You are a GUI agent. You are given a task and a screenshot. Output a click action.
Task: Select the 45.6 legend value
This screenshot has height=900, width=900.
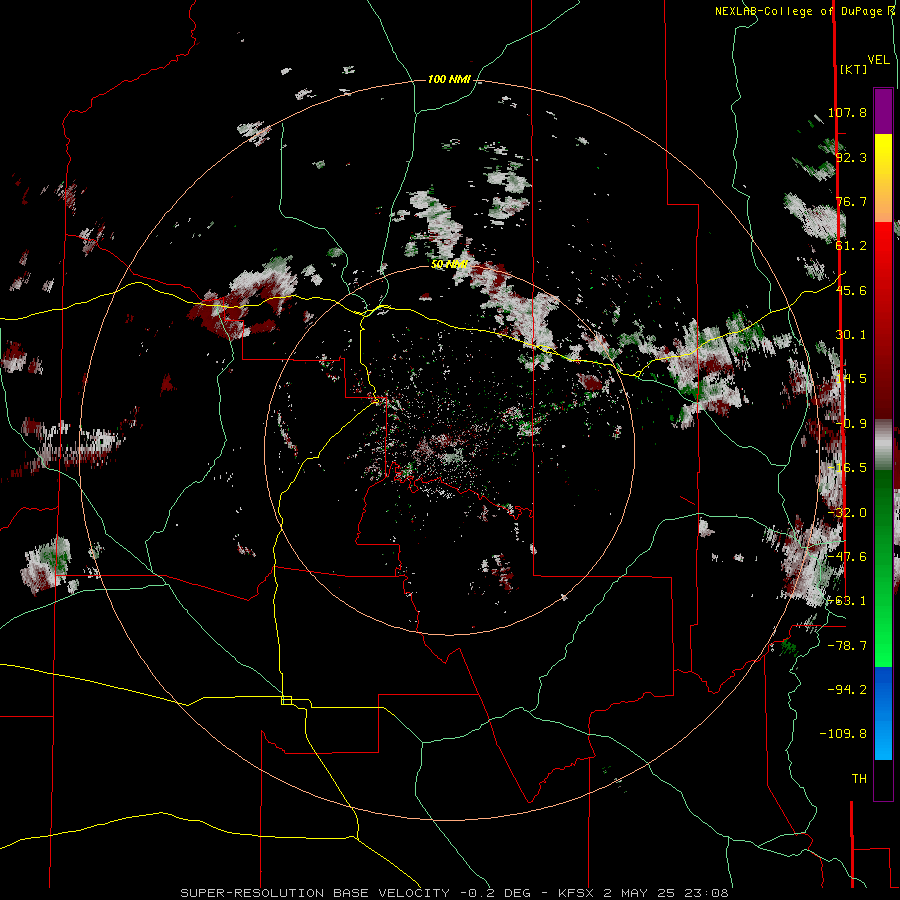(851, 290)
